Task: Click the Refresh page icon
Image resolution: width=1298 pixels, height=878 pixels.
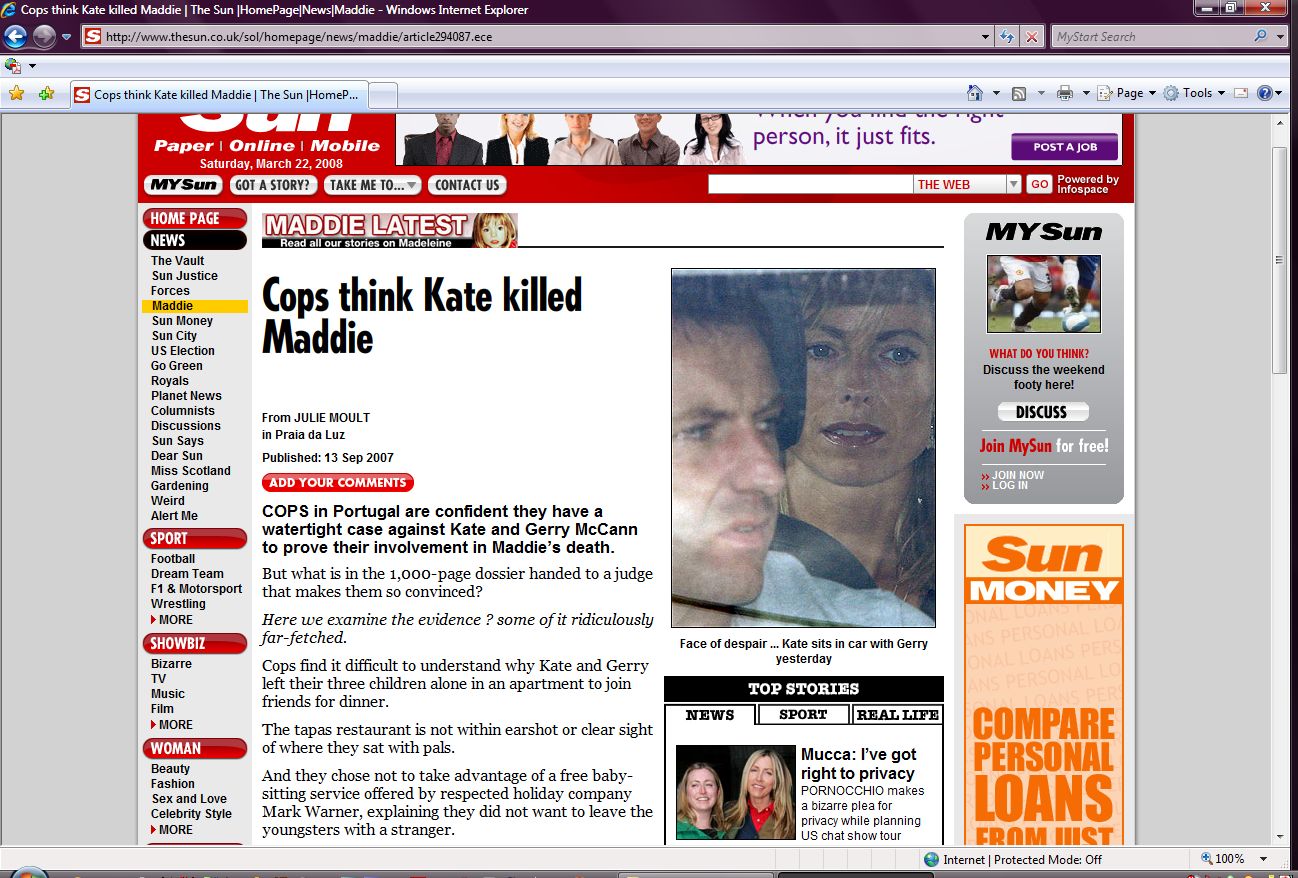Action: (x=1008, y=37)
